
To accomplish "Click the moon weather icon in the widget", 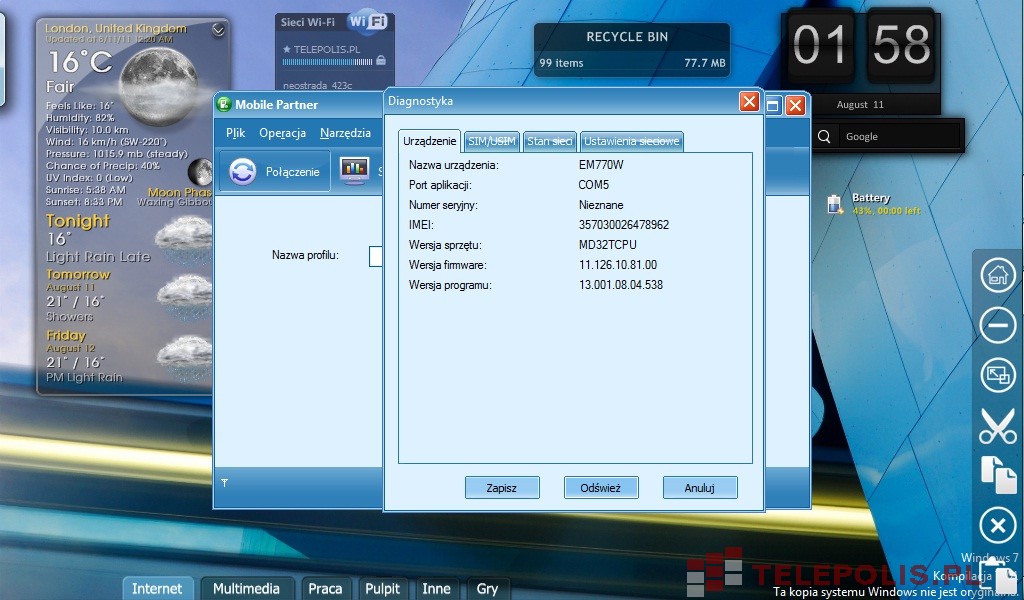I will [158, 85].
